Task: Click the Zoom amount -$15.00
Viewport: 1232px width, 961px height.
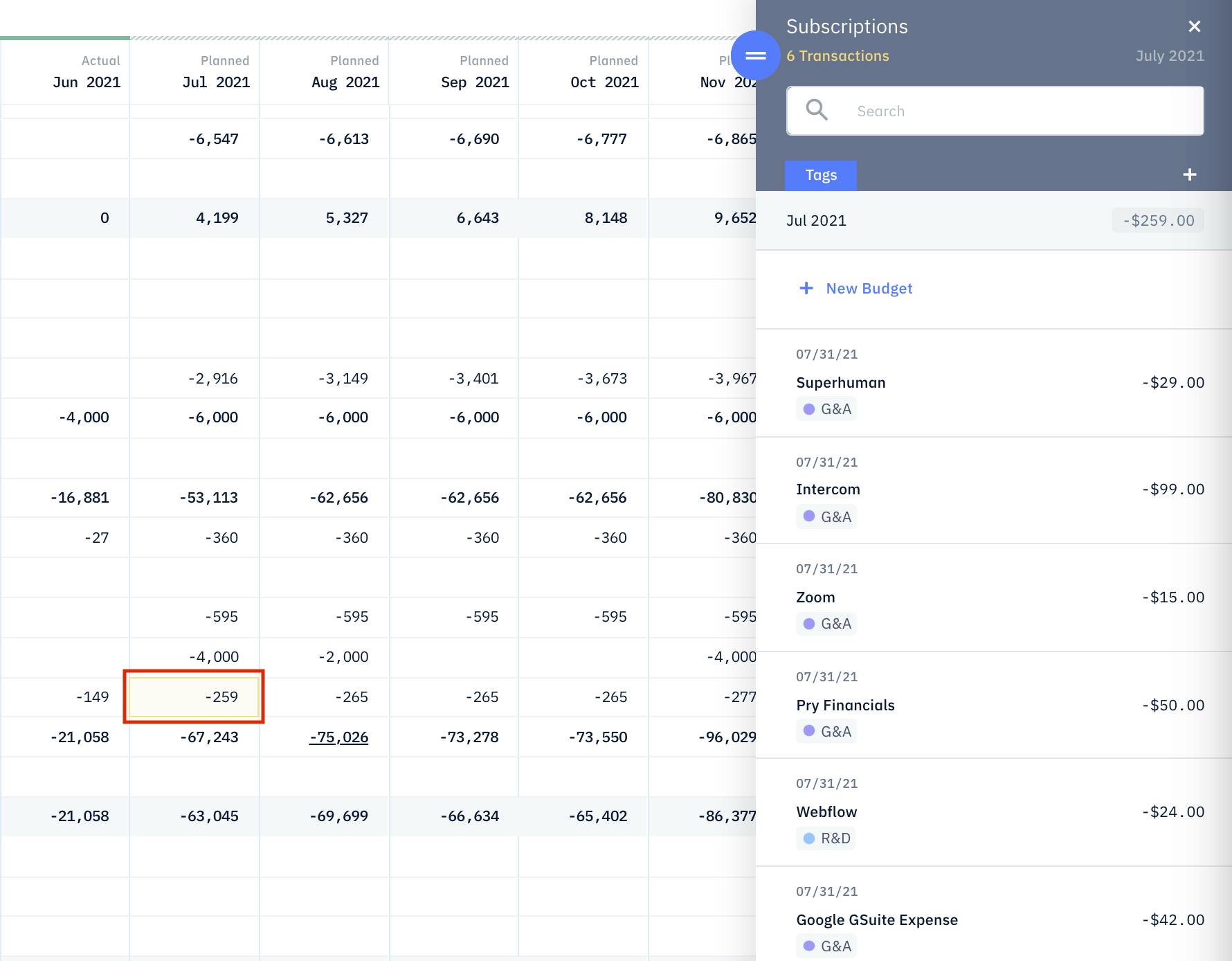Action: (x=1173, y=597)
